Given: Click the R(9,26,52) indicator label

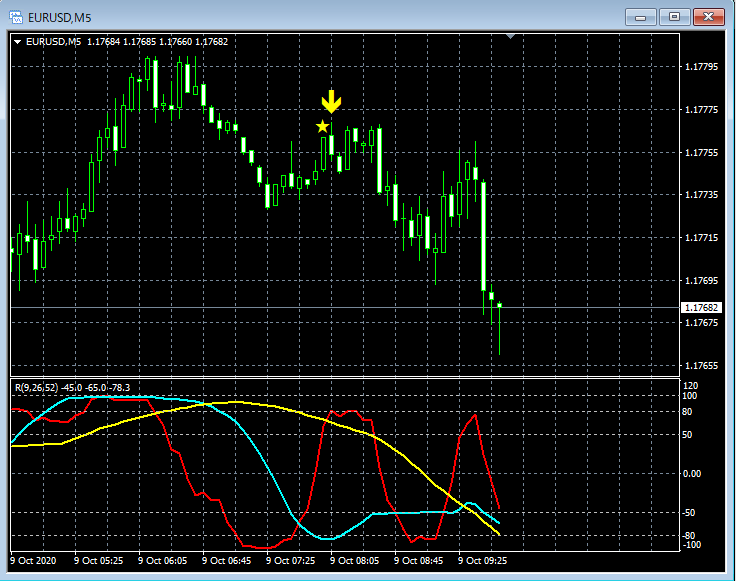Looking at the screenshot, I should point(72,388).
